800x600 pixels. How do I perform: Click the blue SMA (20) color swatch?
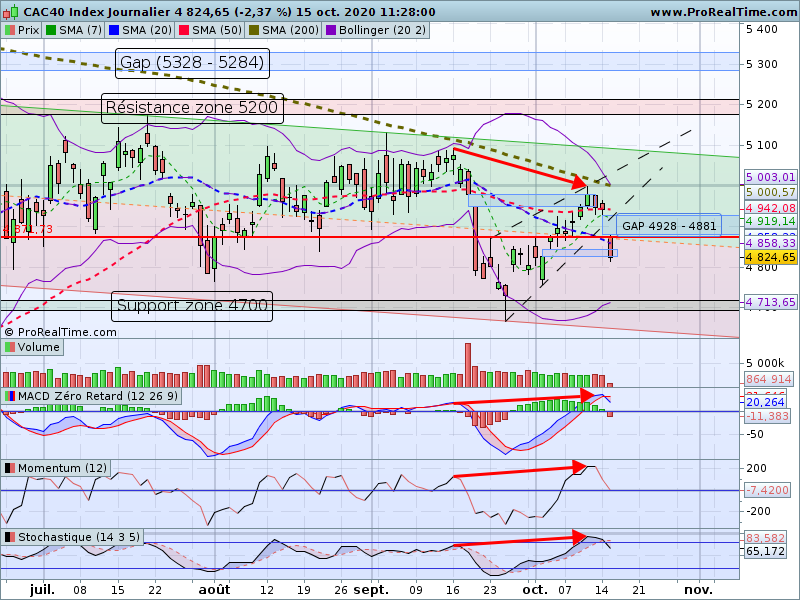114,30
